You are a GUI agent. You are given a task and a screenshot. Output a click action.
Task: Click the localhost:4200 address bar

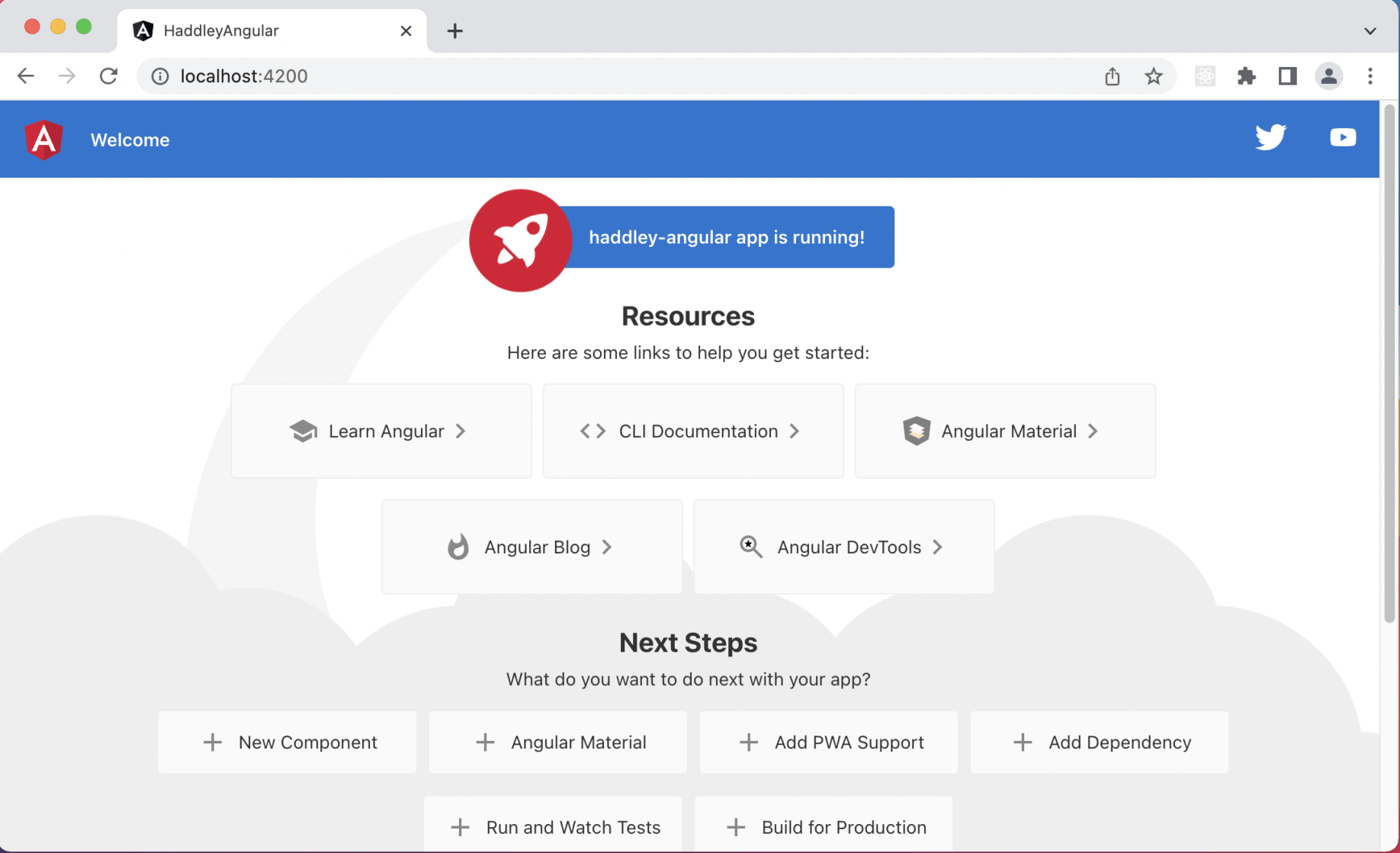(x=534, y=76)
